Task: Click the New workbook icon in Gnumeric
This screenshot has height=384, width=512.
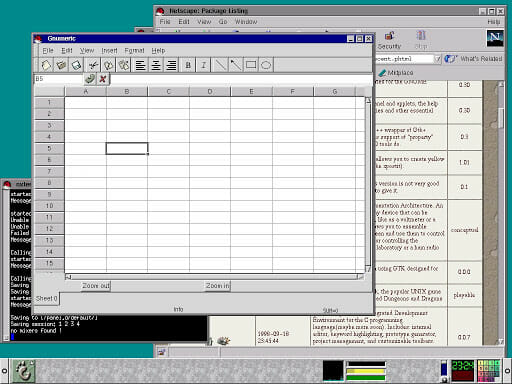Action: [x=46, y=65]
